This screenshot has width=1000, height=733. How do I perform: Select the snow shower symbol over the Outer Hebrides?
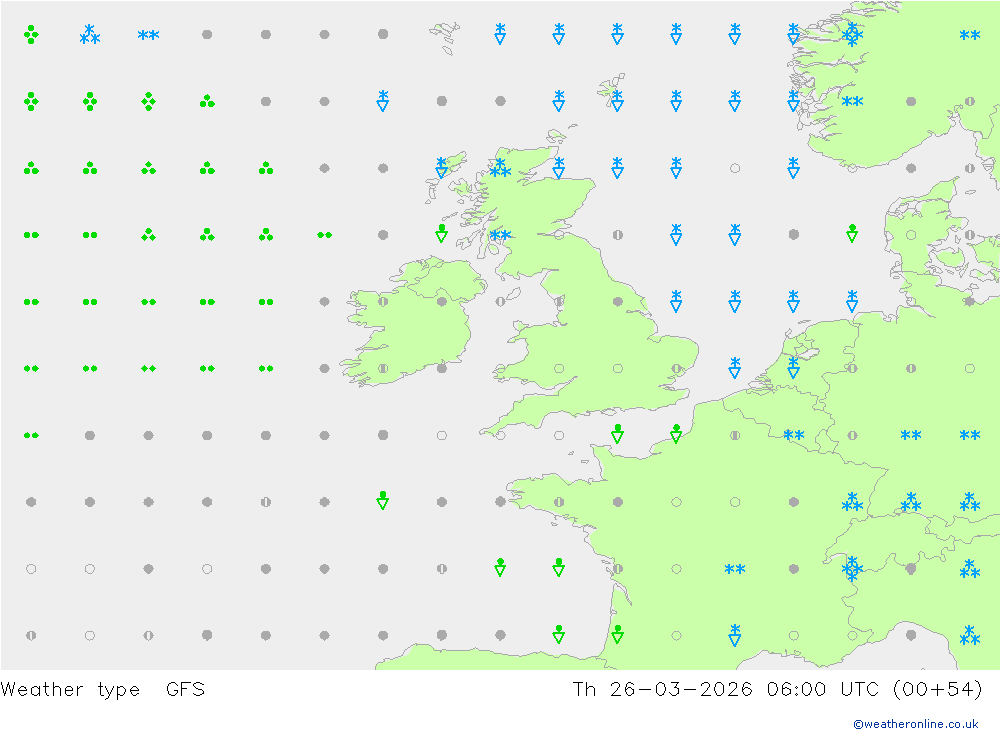click(x=441, y=167)
